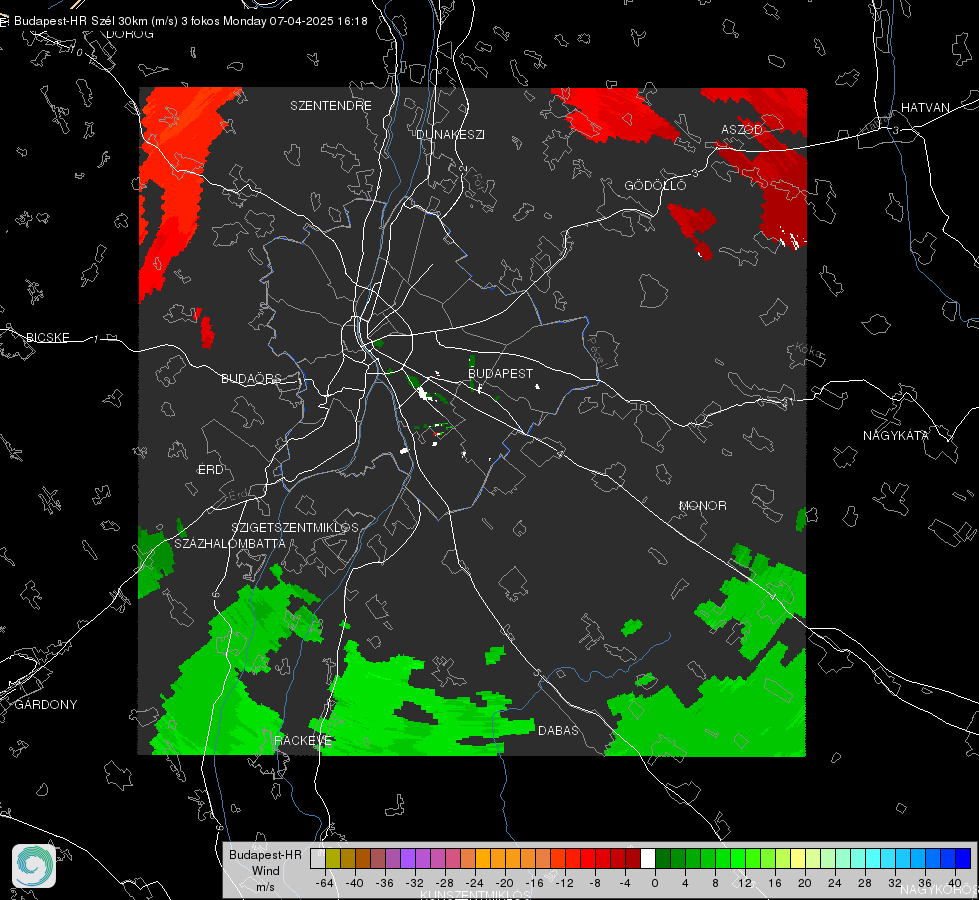This screenshot has height=900, width=979.
Task: Click the BUDAPEST city label
Action: 500,373
